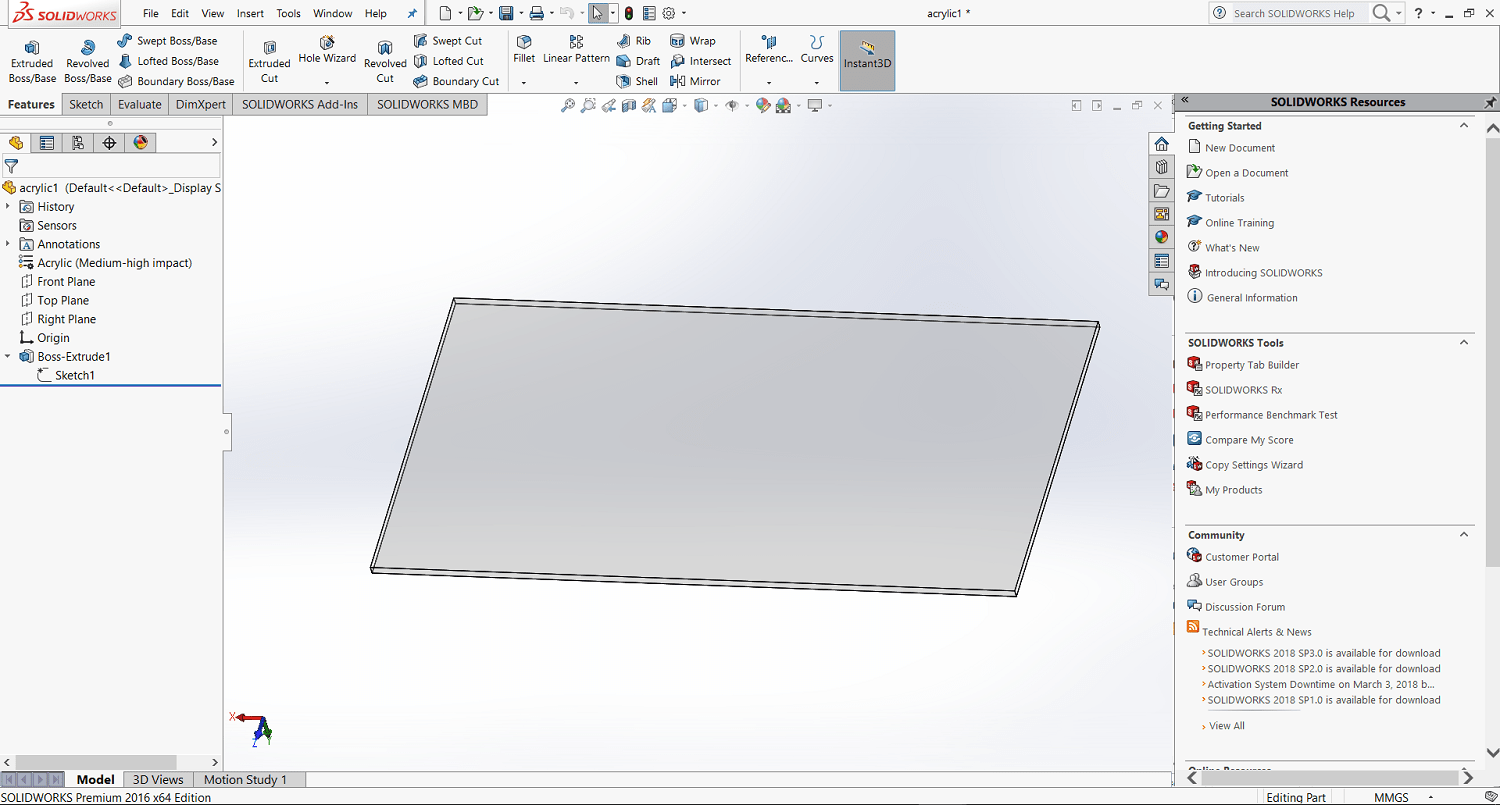Click the Search SOLIDWORKS Help field
Image resolution: width=1500 pixels, height=805 pixels.
[x=1297, y=13]
